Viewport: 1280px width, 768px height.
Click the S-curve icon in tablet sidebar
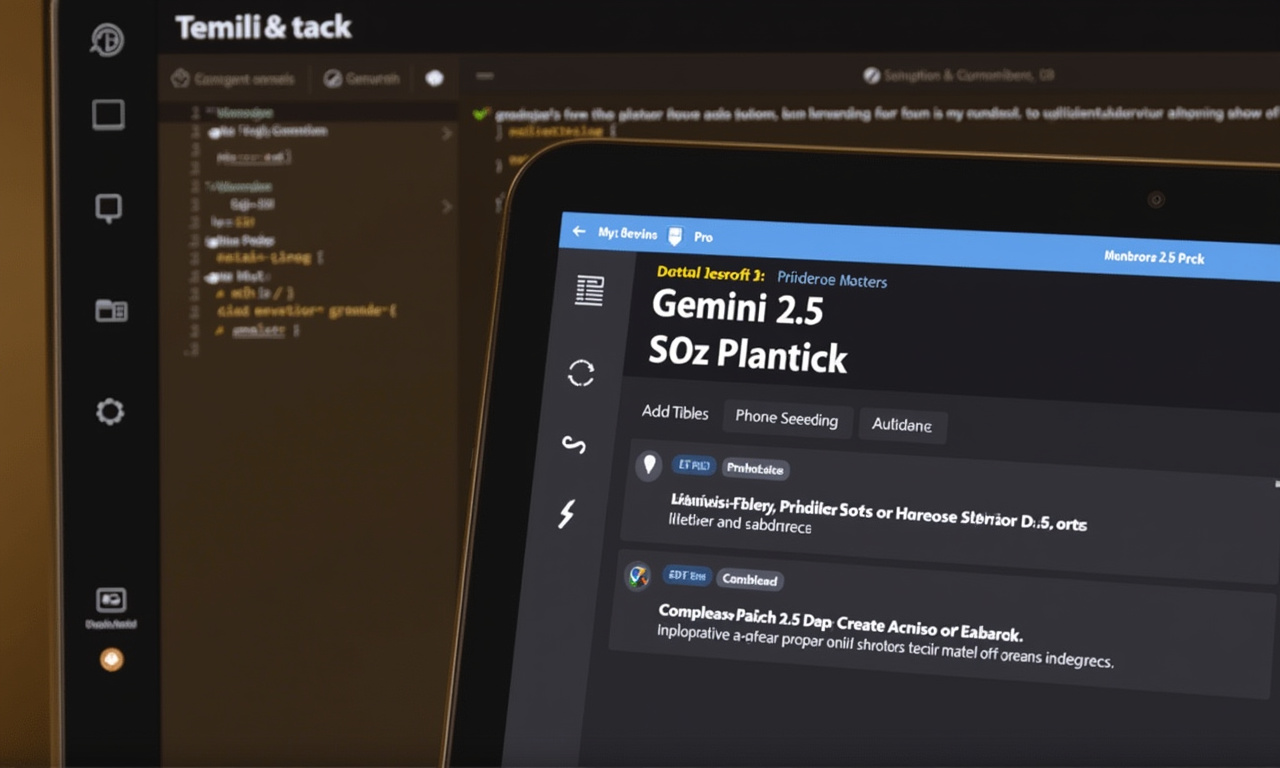coord(574,445)
